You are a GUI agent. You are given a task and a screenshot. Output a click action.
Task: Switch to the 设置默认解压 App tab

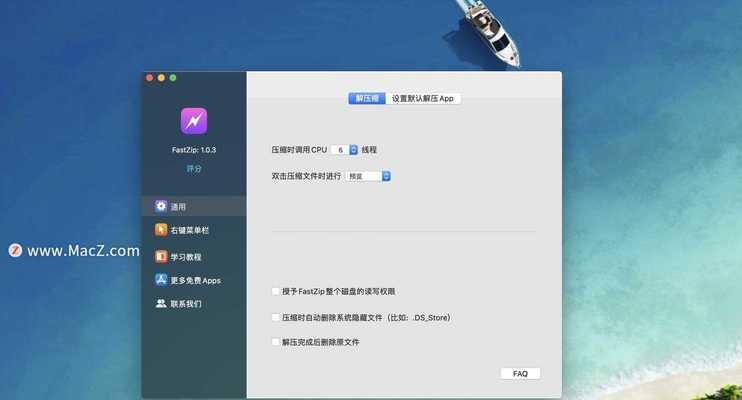[423, 98]
